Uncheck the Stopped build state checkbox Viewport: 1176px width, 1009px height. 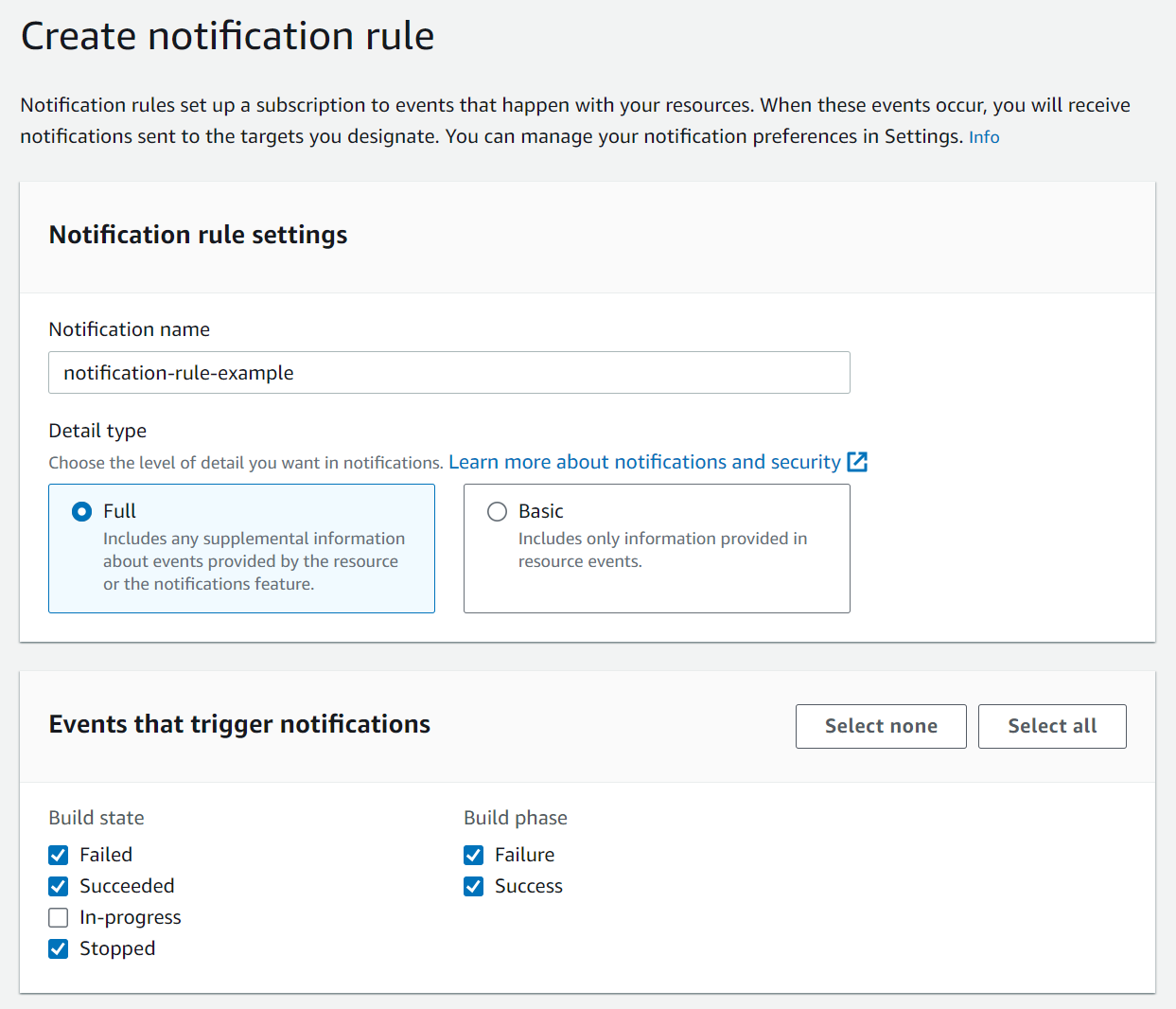coord(59,948)
